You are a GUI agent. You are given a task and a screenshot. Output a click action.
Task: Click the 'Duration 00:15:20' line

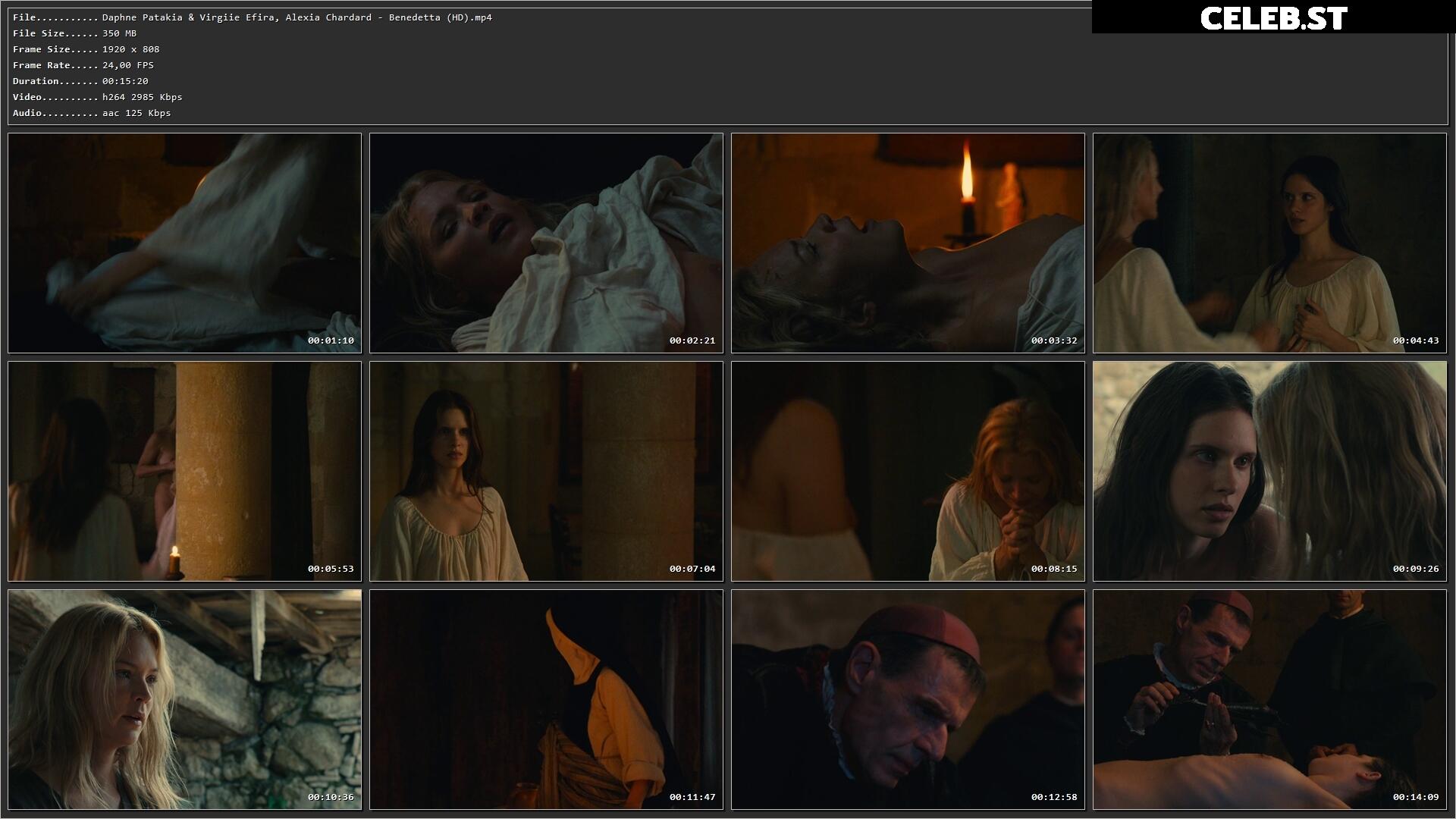click(80, 81)
